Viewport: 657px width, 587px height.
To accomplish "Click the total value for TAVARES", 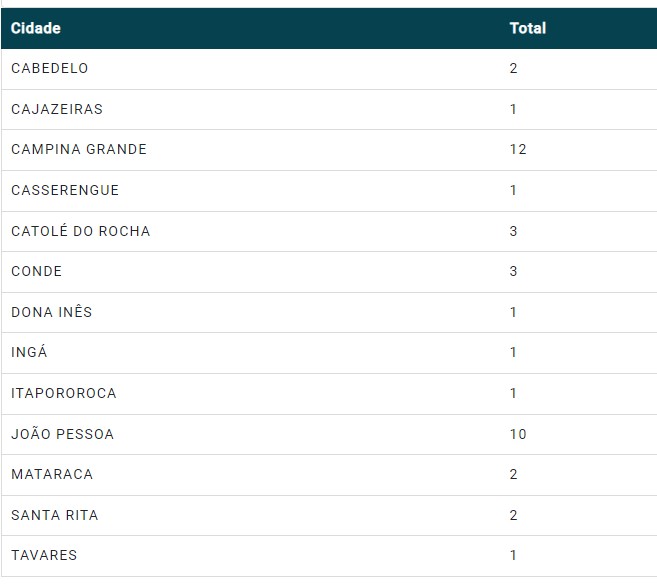I will (514, 555).
